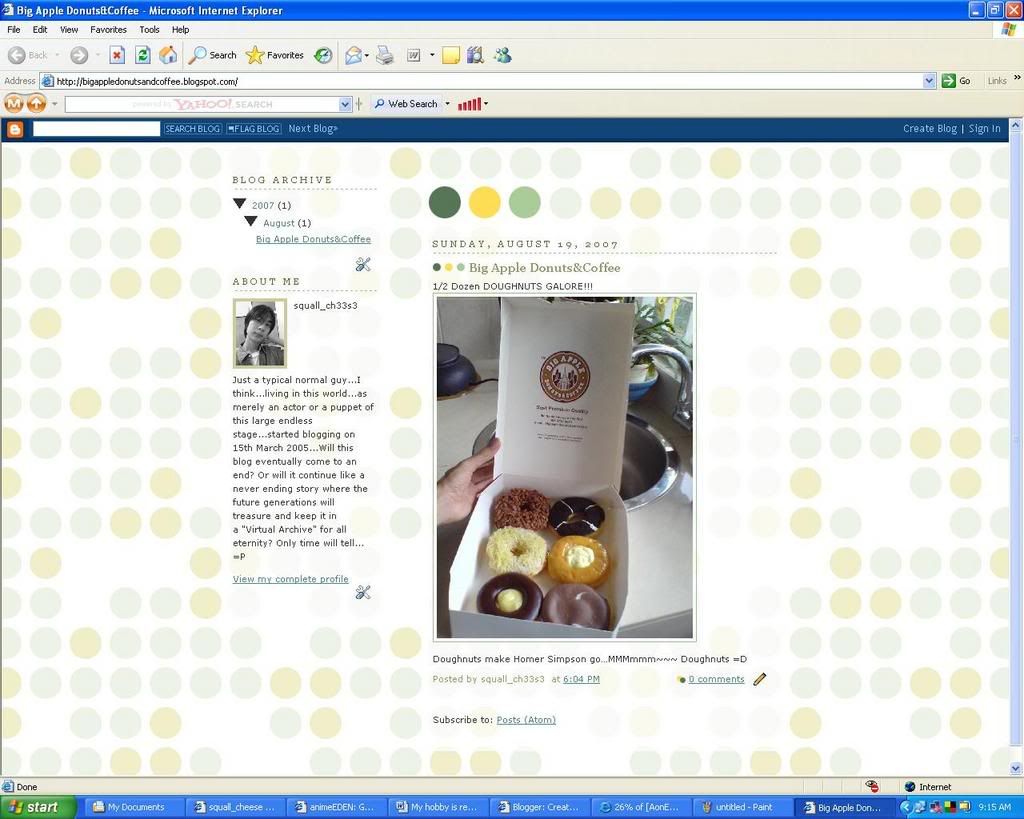1024x819 pixels.
Task: Click wrench icon under Blog Archive
Action: click(363, 264)
